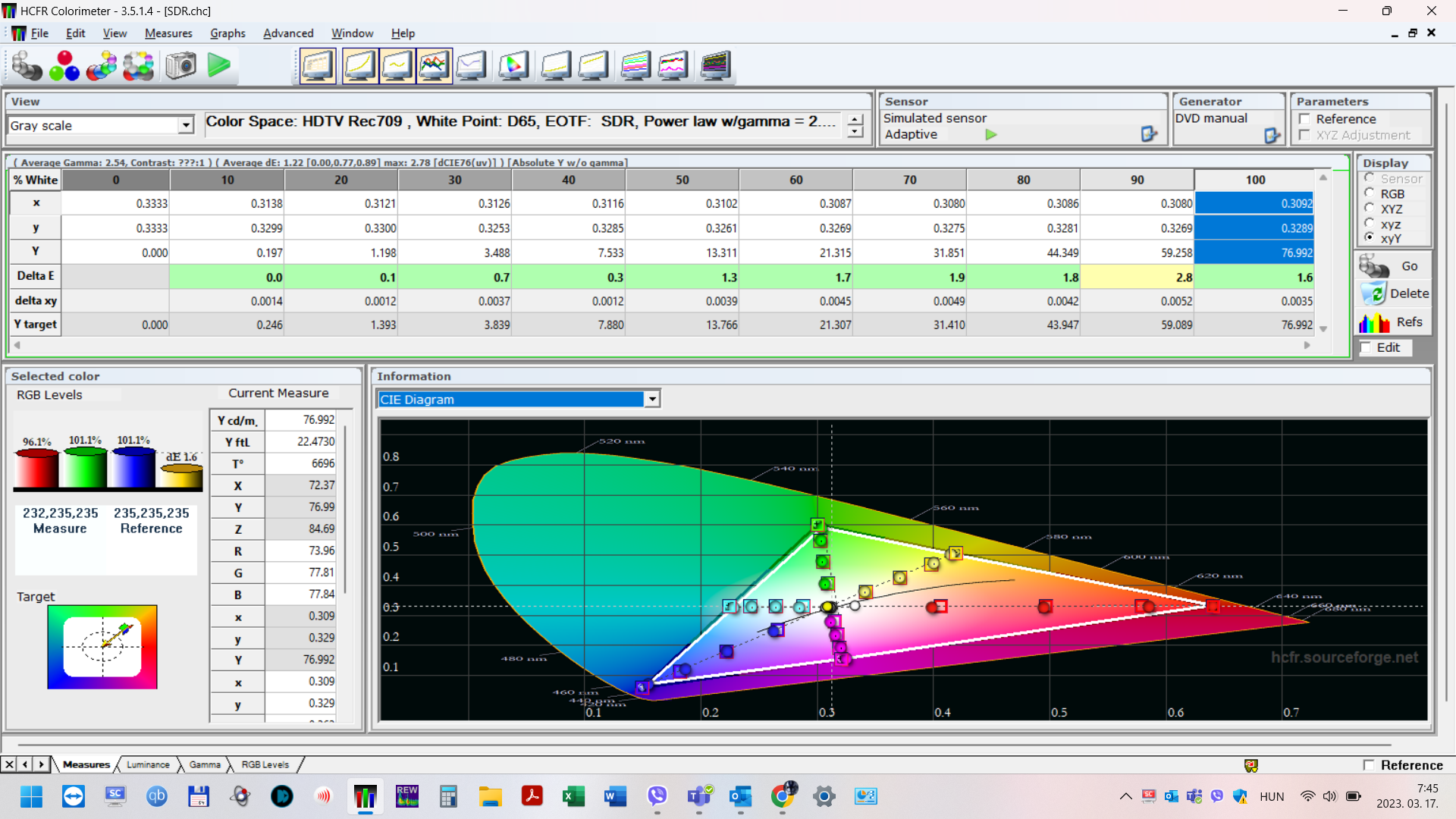Expand the CIE Diagram information dropdown
Screen dimensions: 1456x819
[651, 400]
